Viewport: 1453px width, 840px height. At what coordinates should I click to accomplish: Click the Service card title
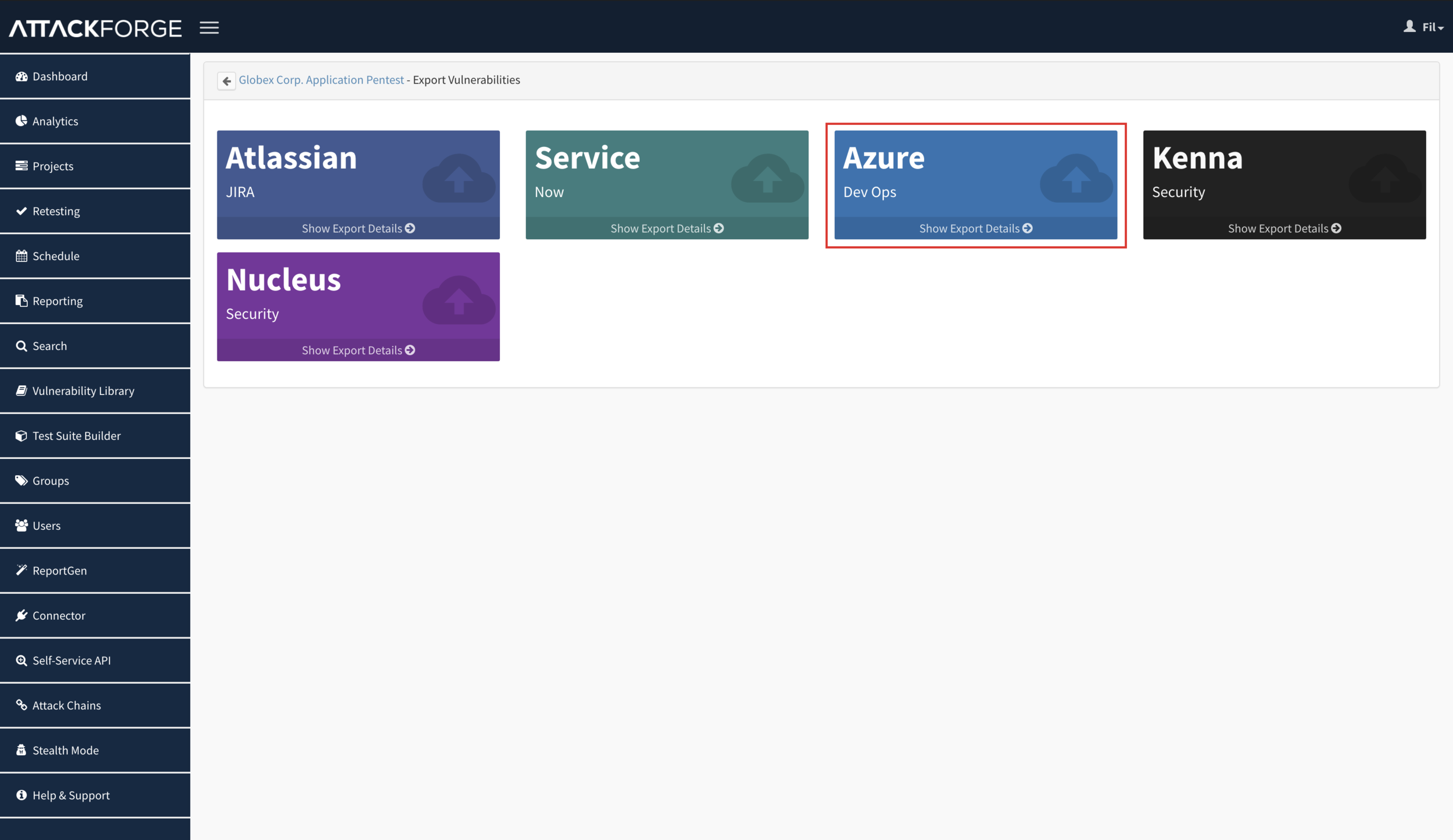click(588, 157)
